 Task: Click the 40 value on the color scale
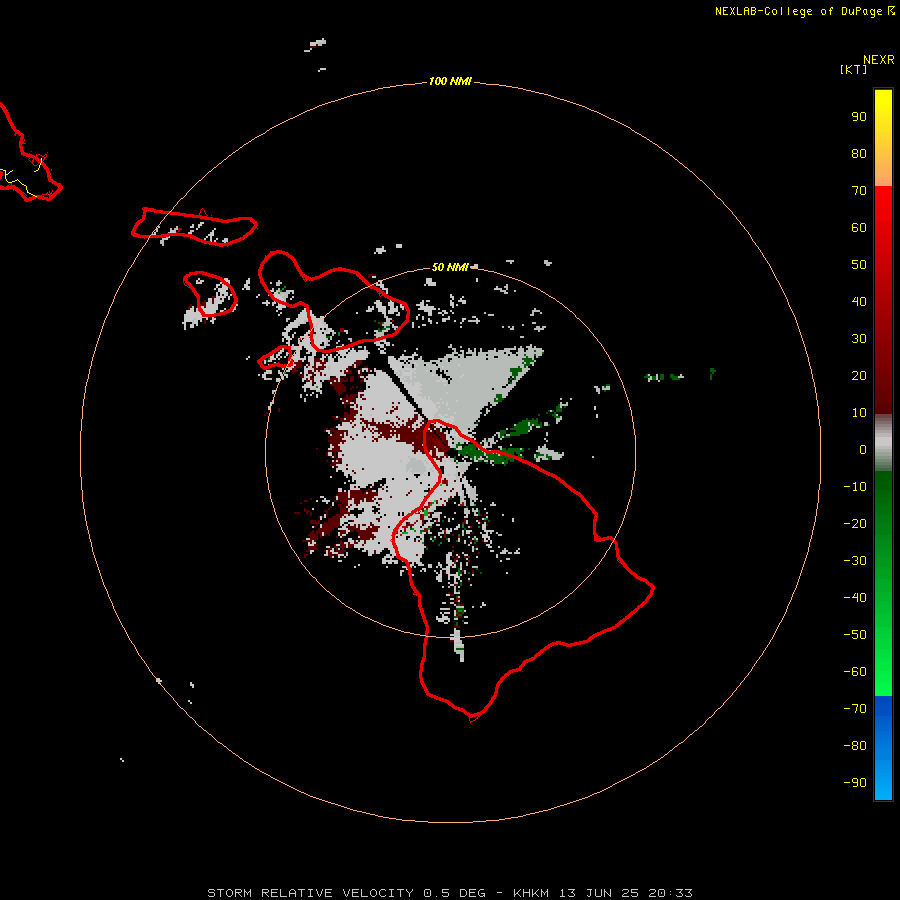859,302
